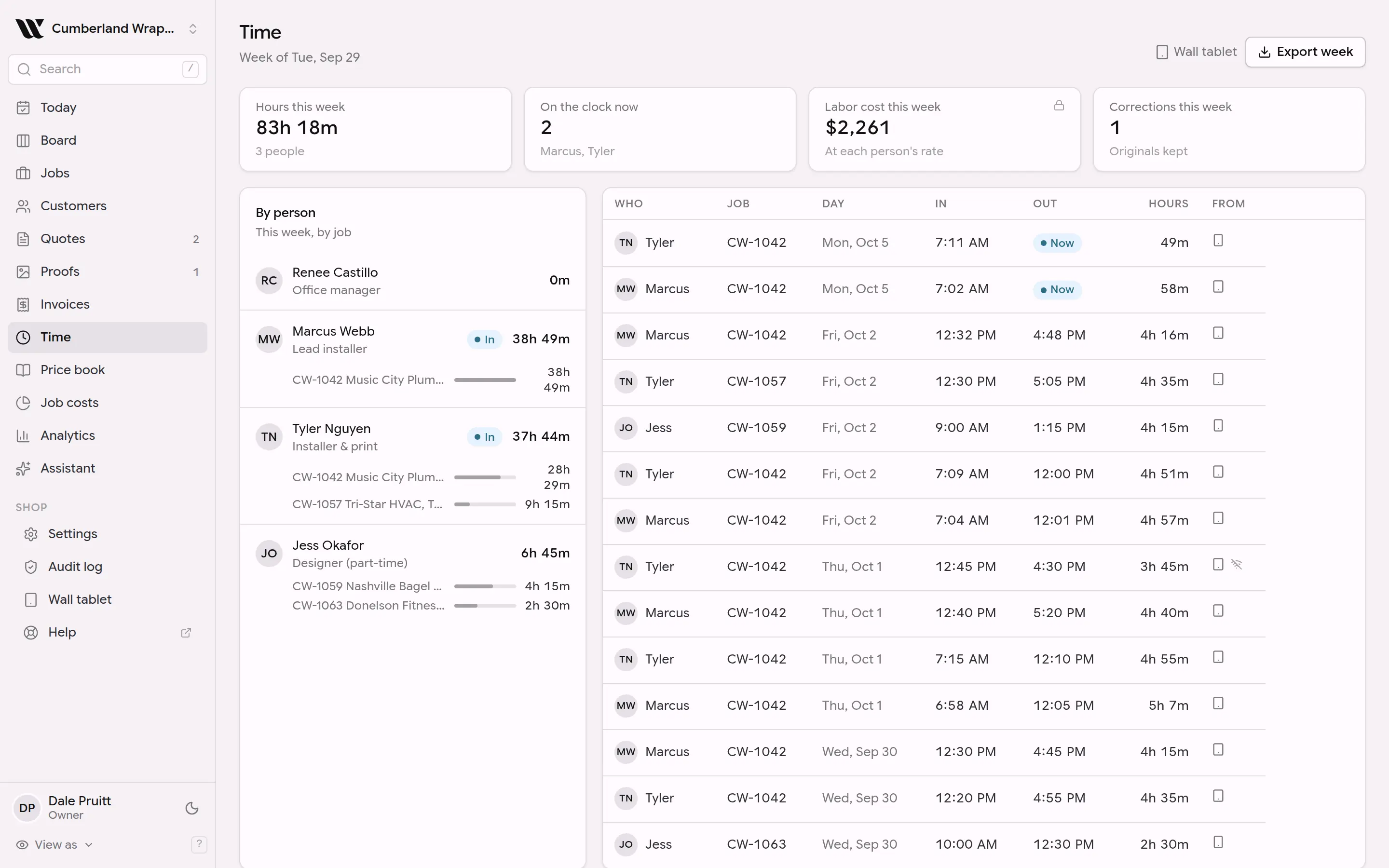
Task: Select Renee Castillo row
Action: click(413, 281)
